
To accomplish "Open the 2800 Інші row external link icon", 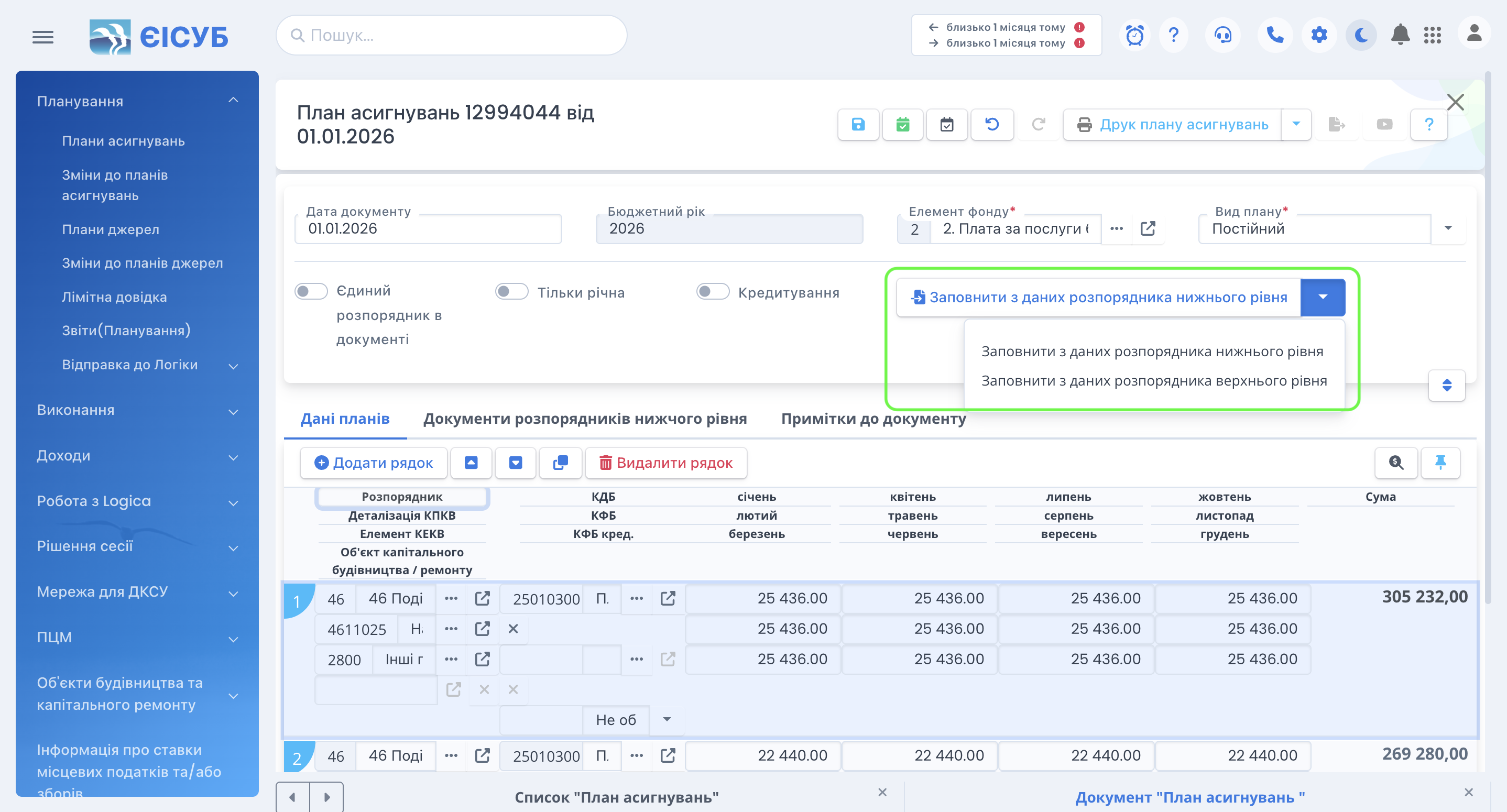I will click(482, 660).
